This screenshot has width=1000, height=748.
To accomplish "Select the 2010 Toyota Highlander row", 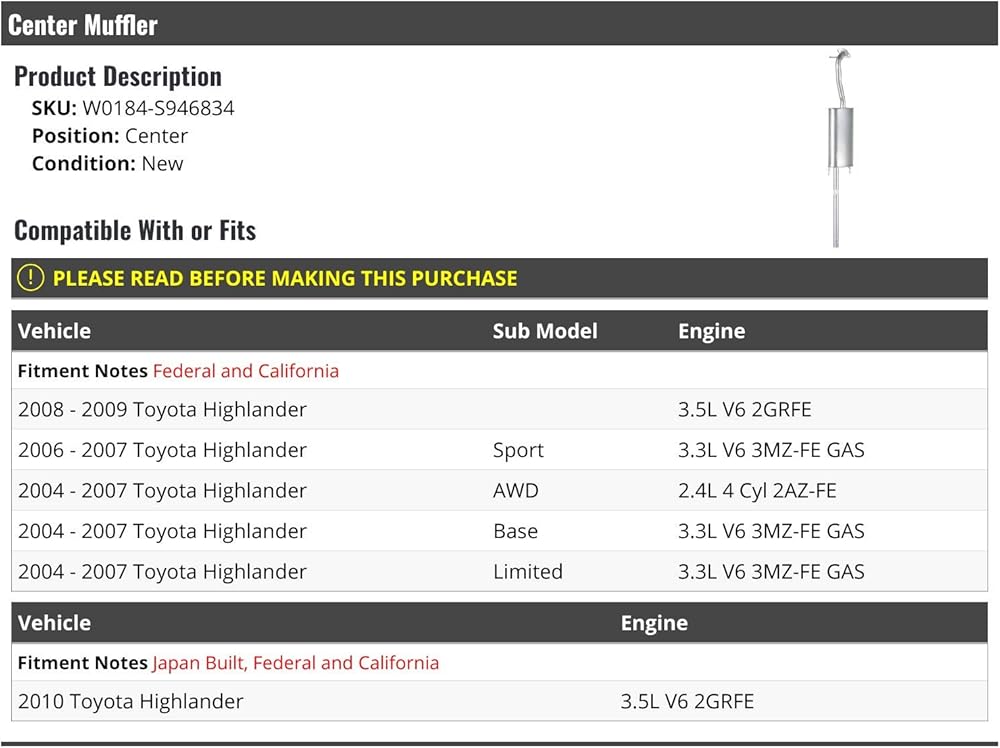I will point(499,701).
